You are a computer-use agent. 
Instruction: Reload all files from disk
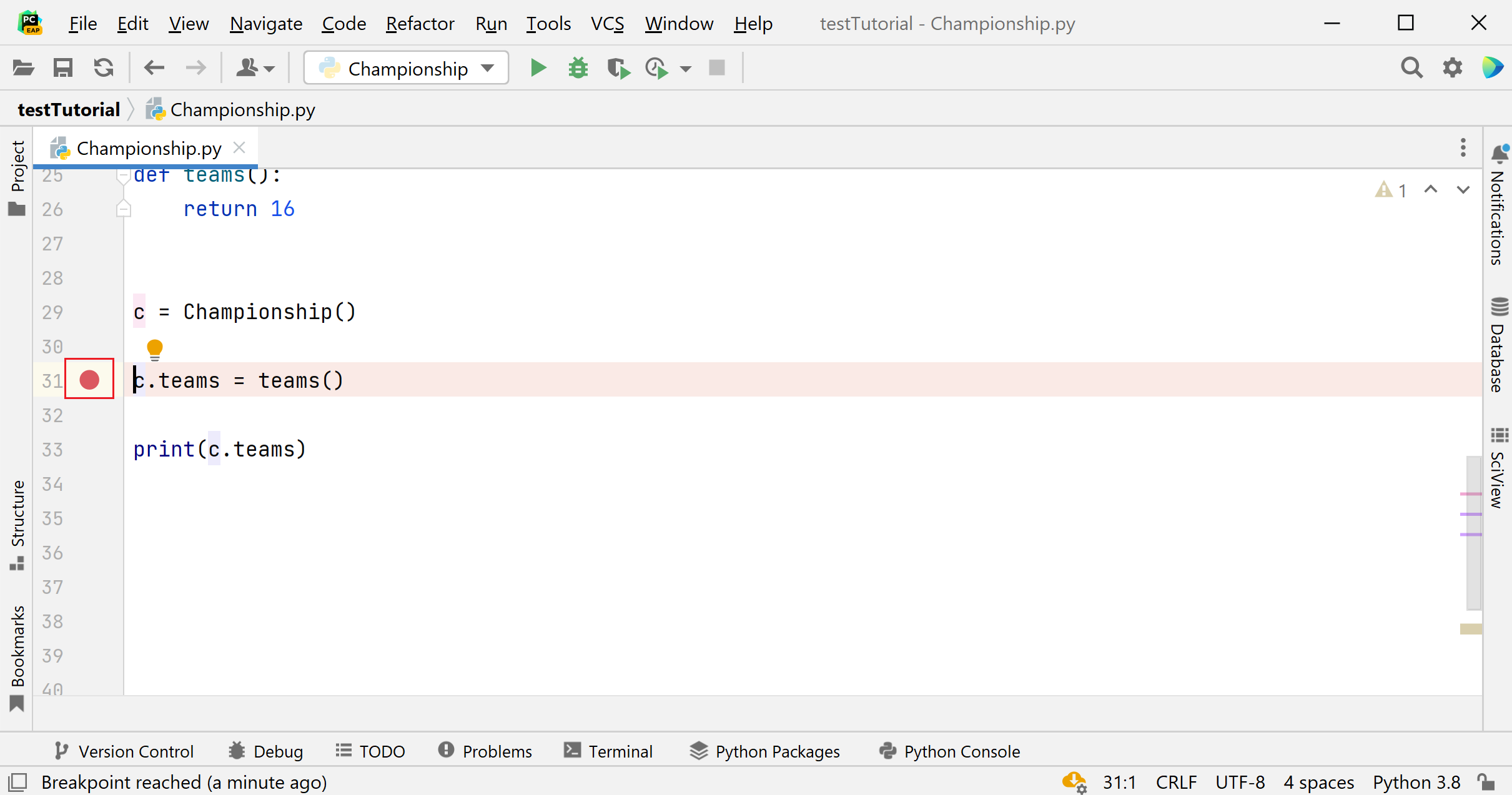(x=104, y=67)
